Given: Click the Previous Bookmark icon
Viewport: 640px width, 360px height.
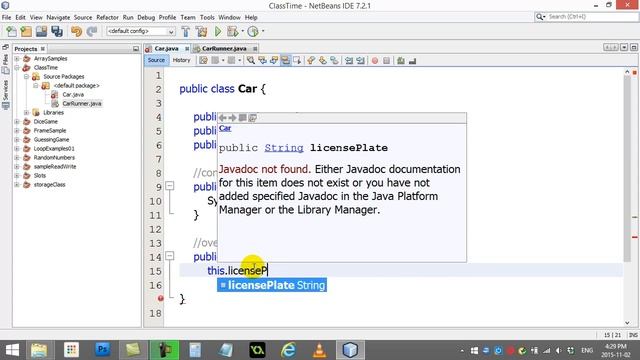Looking at the screenshot, I should tap(311, 61).
